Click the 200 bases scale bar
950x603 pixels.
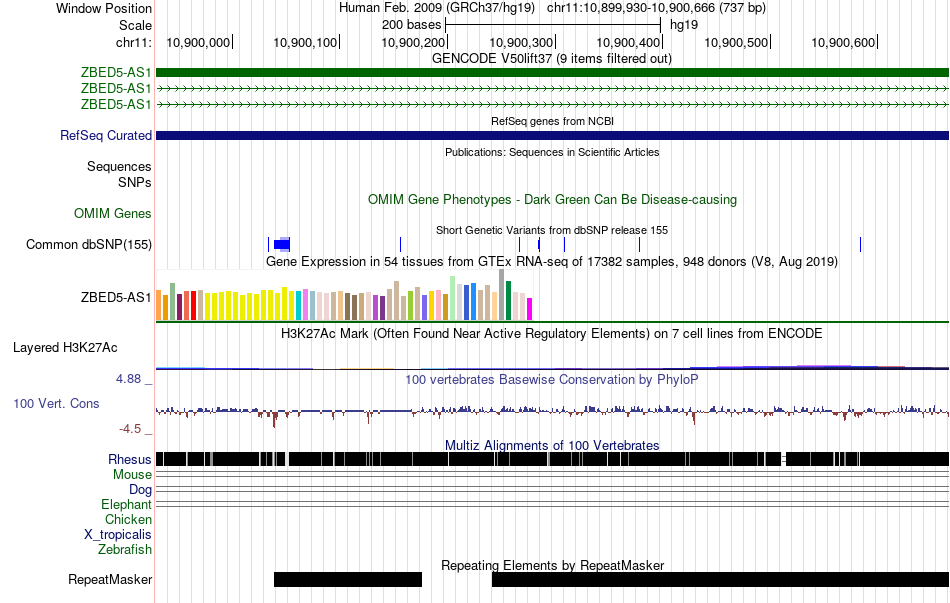[x=553, y=25]
